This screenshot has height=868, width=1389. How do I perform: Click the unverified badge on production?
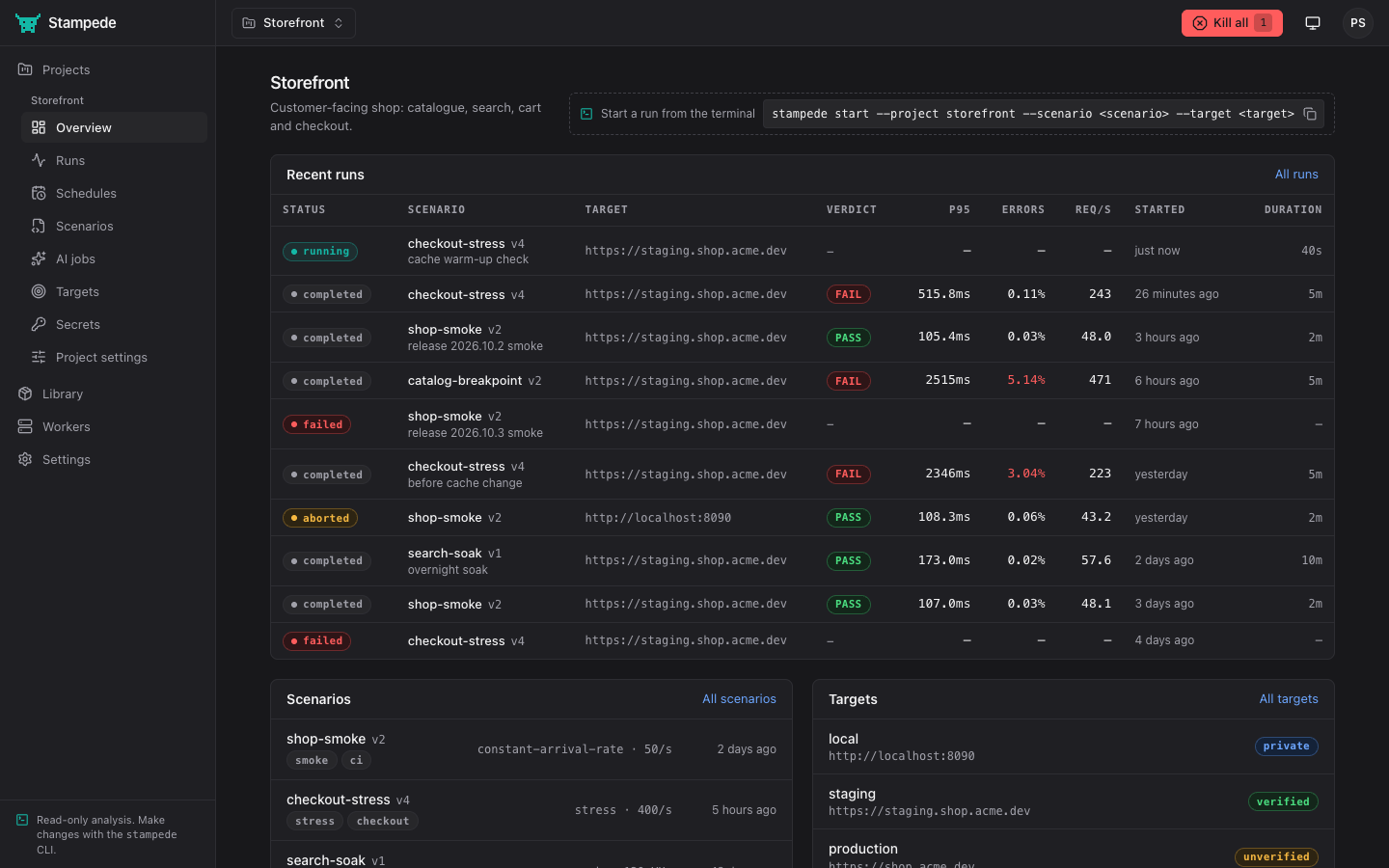[x=1276, y=856]
